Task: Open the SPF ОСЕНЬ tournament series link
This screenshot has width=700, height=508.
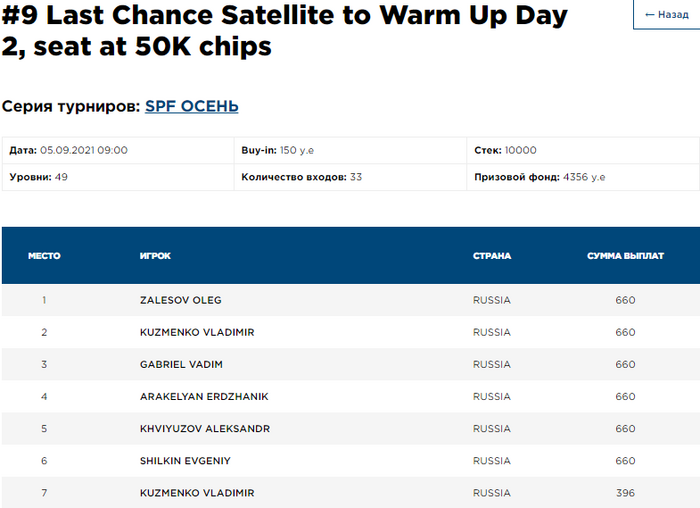Action: [x=191, y=106]
